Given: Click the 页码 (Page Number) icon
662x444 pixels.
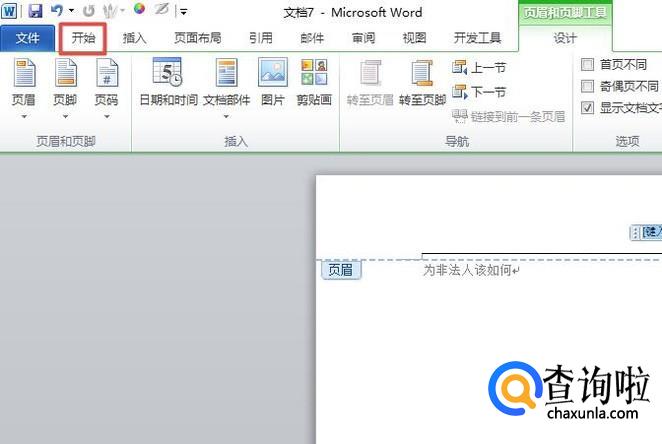Looking at the screenshot, I should [106, 73].
